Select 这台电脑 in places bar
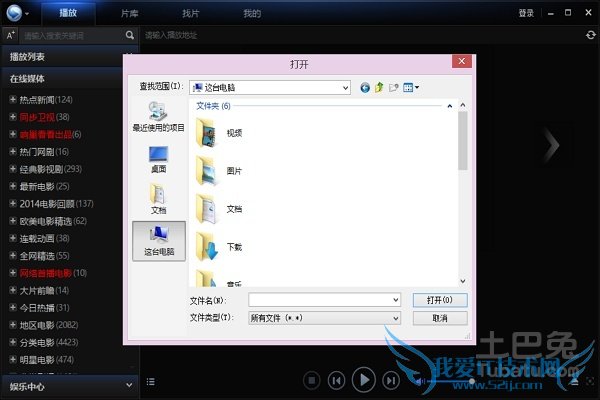This screenshot has width=600, height=400. (159, 241)
